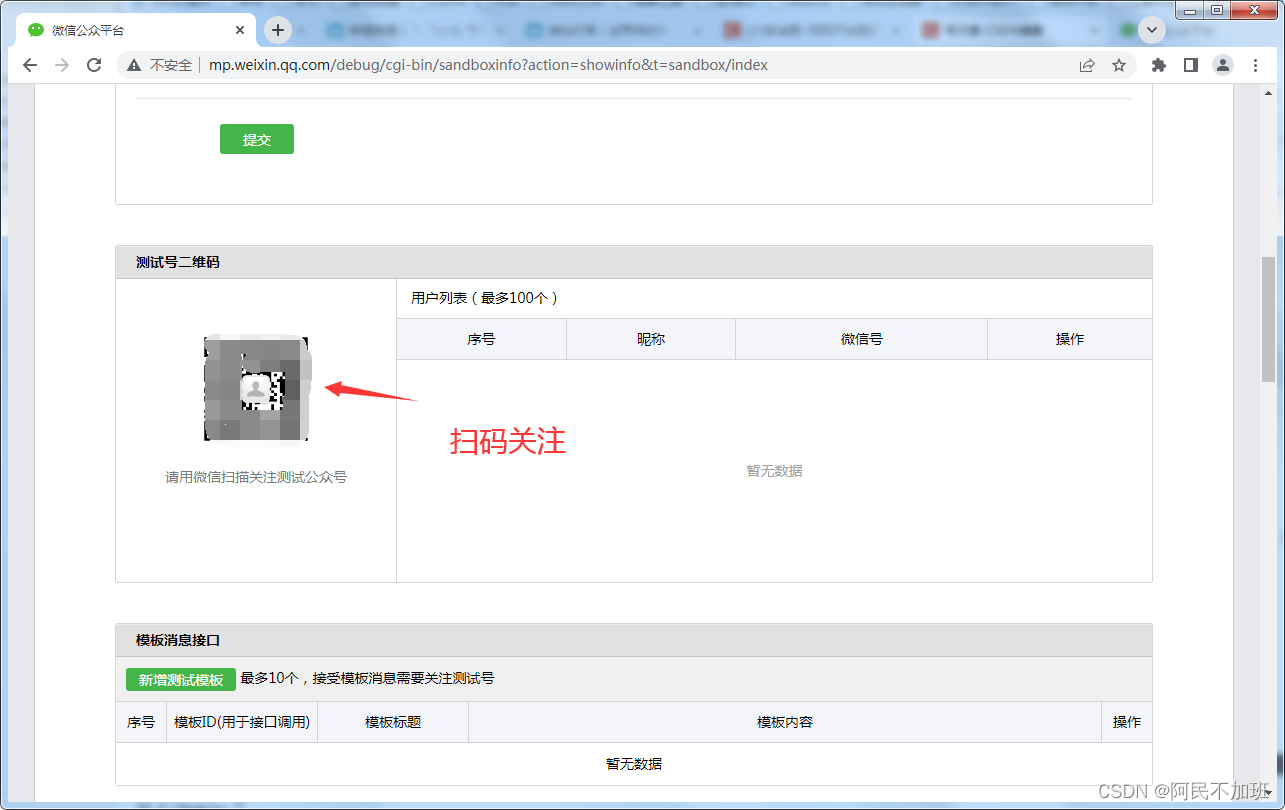Open Chrome's side panel icon

pyautogui.click(x=1190, y=64)
